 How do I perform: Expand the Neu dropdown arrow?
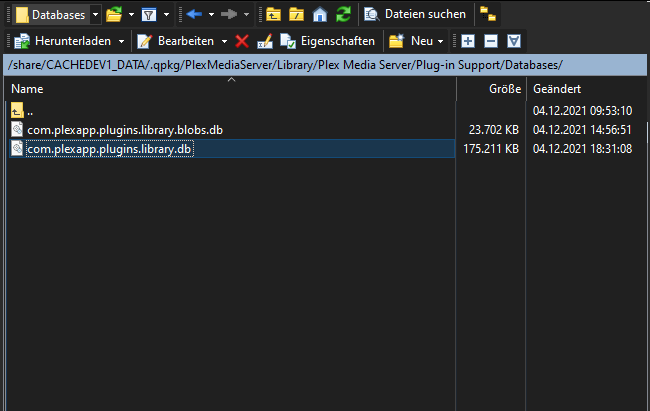440,41
